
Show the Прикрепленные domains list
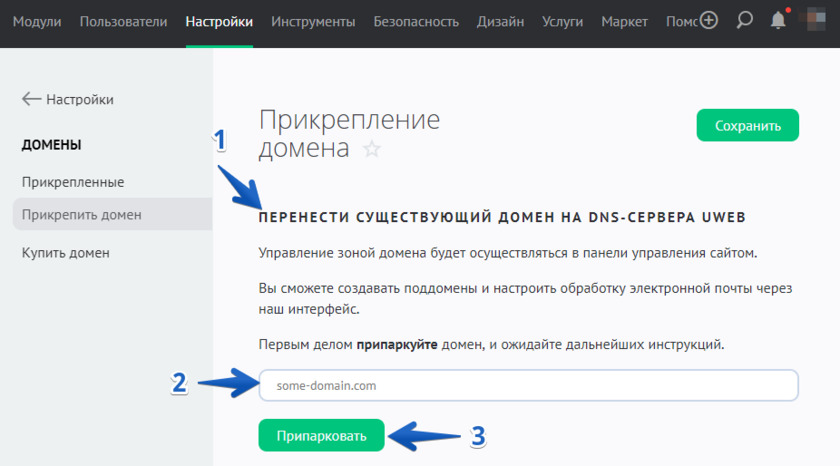click(73, 182)
